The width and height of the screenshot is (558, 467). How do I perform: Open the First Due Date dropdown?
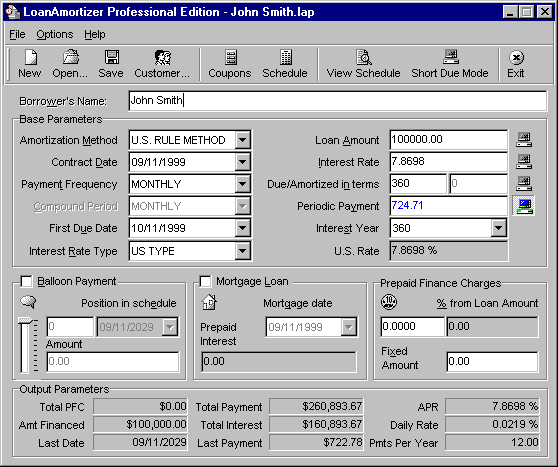[242, 228]
